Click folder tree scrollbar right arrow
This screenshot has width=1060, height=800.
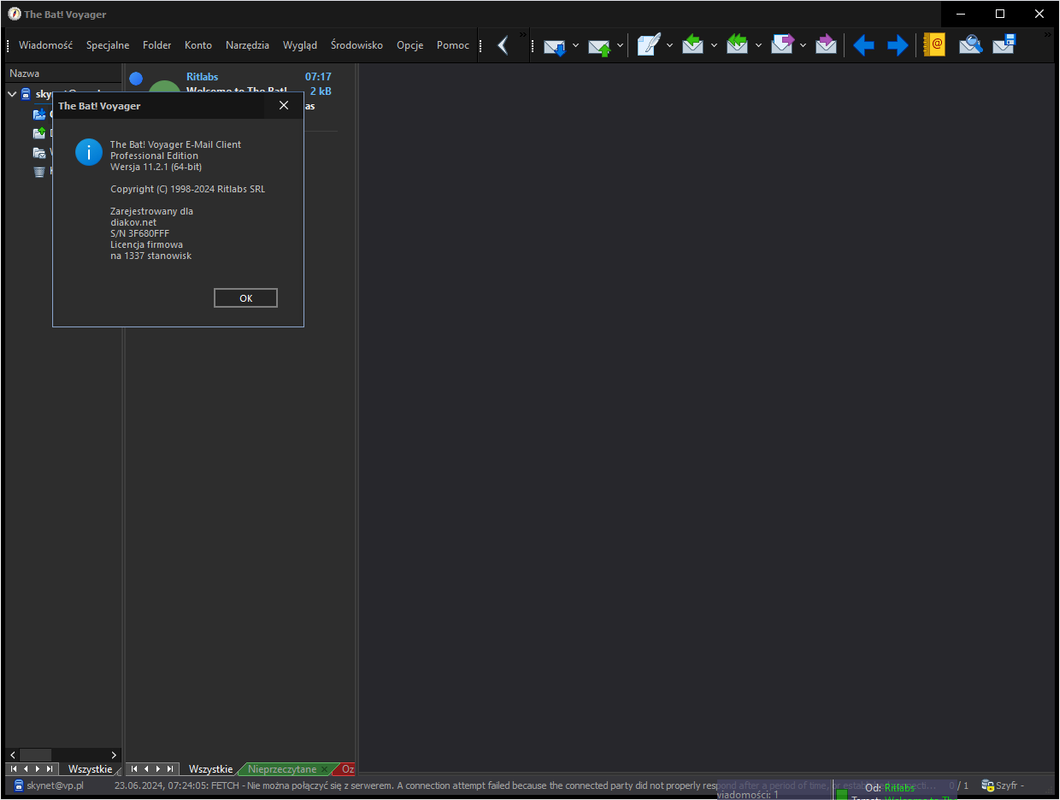[114, 755]
